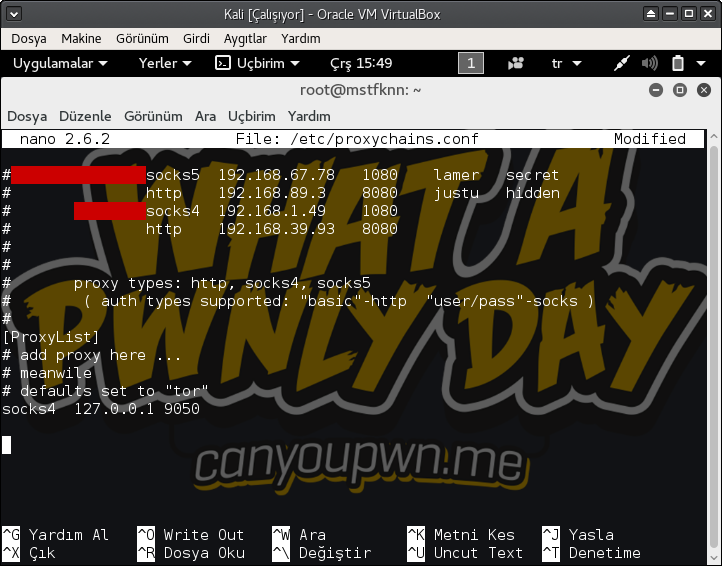Click the battery status icon
The image size is (722, 566).
(x=677, y=63)
